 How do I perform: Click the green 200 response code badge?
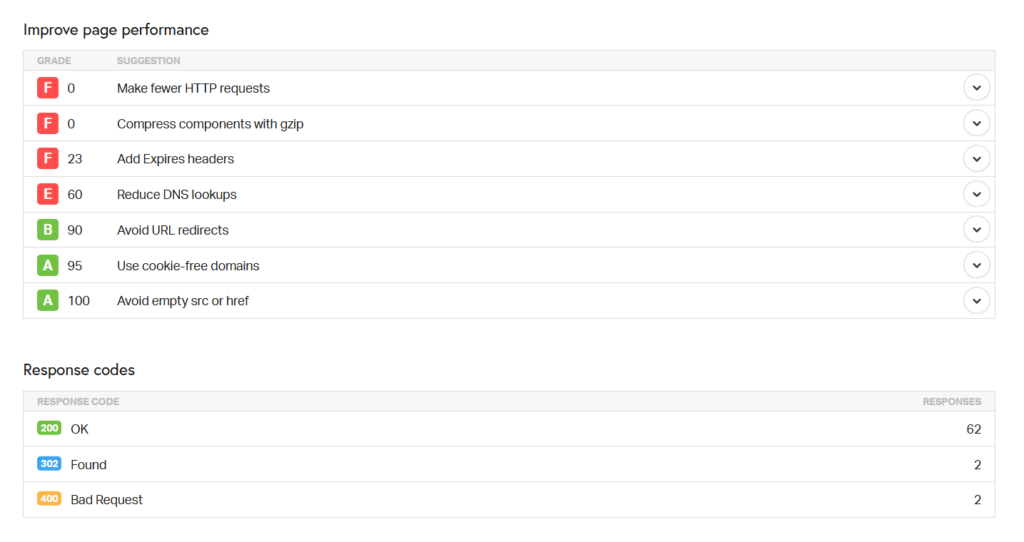[49, 428]
